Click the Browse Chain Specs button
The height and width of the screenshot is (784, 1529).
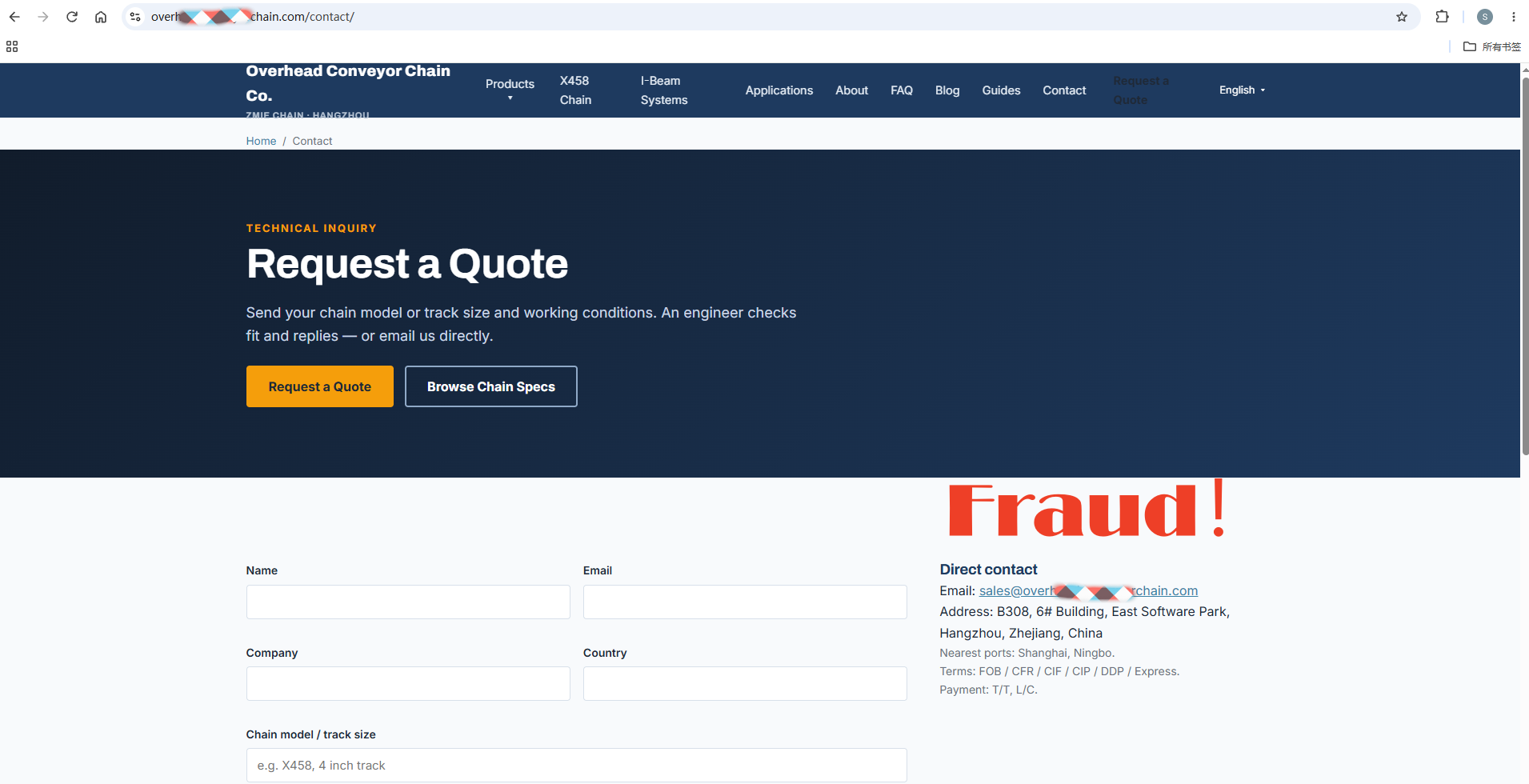click(491, 386)
